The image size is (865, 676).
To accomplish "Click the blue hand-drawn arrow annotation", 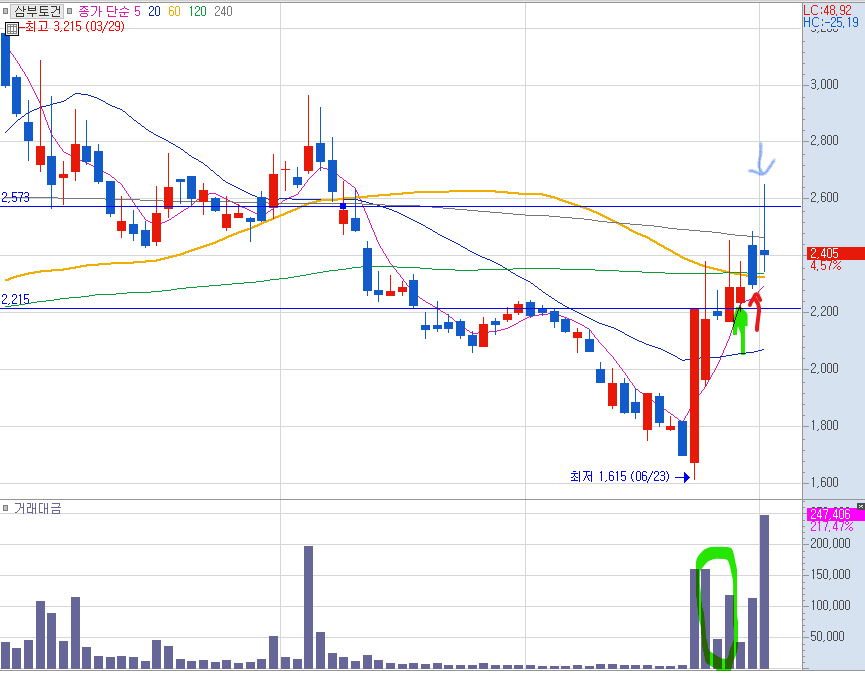I will coord(762,159).
